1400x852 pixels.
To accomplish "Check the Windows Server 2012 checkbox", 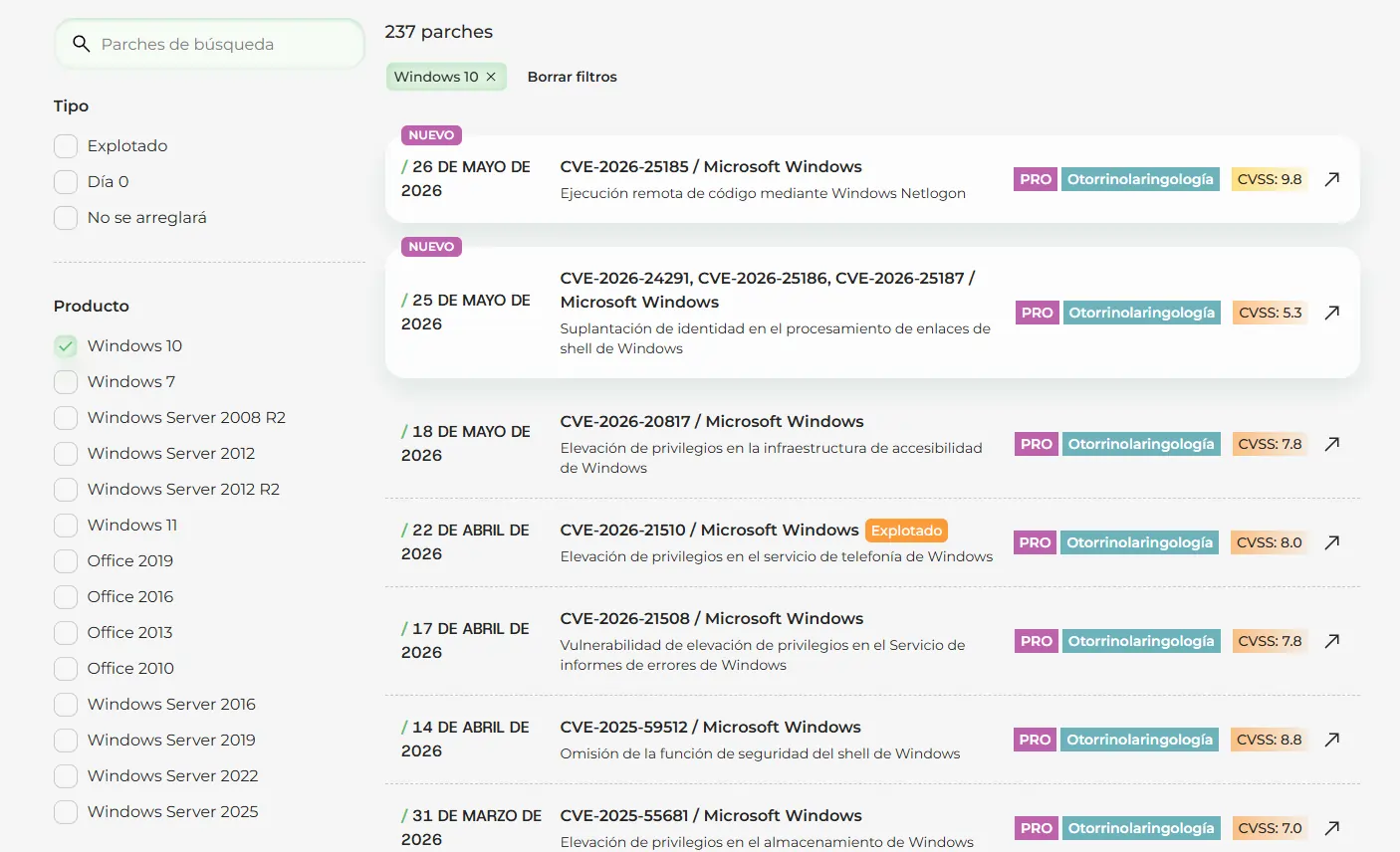I will pos(66,454).
